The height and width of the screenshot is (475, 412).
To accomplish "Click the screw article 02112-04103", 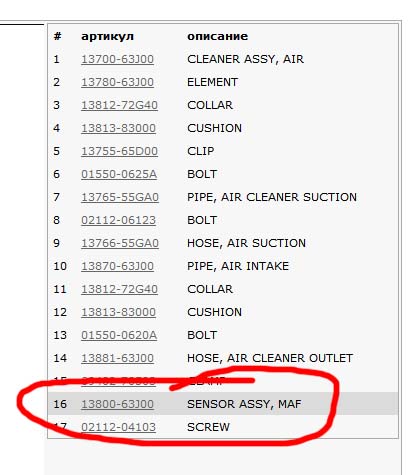I will (x=118, y=427).
